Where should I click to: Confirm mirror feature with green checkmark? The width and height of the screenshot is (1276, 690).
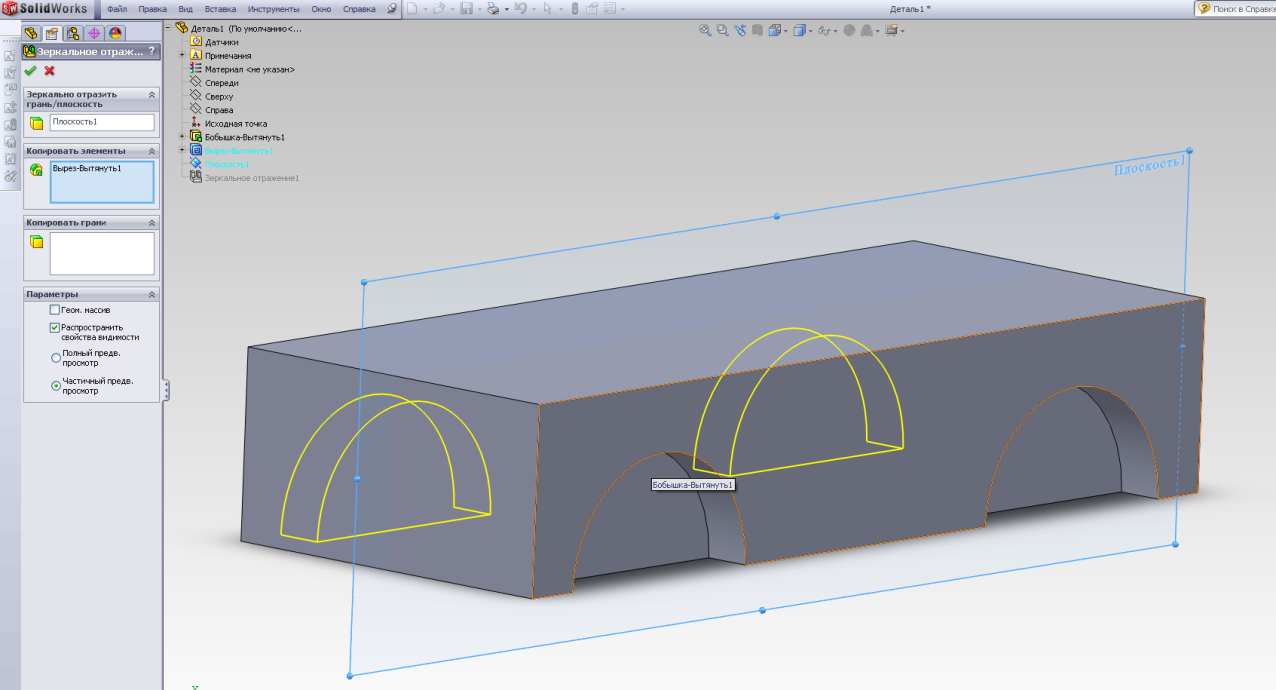(x=30, y=70)
